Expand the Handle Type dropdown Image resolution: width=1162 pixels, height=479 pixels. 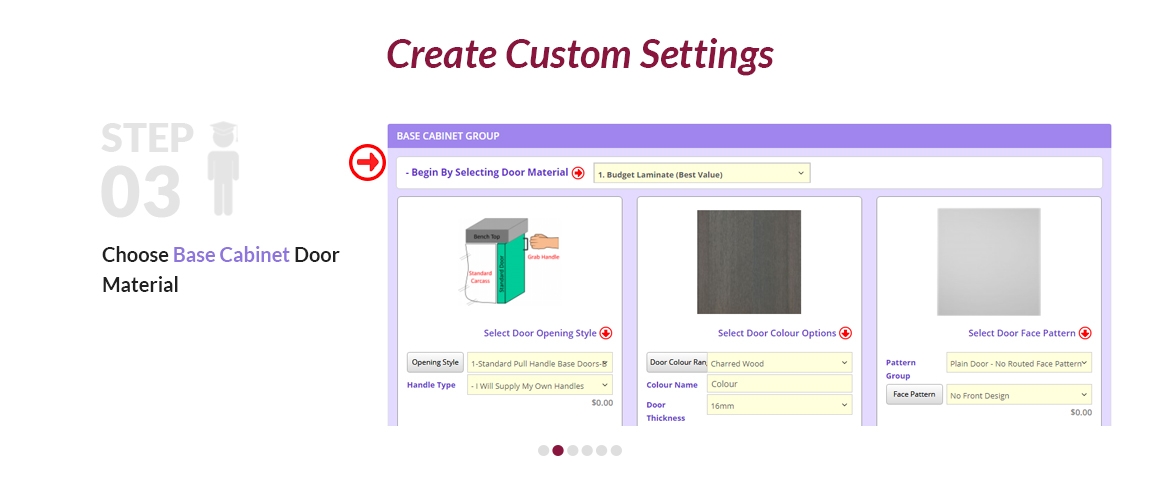point(539,385)
